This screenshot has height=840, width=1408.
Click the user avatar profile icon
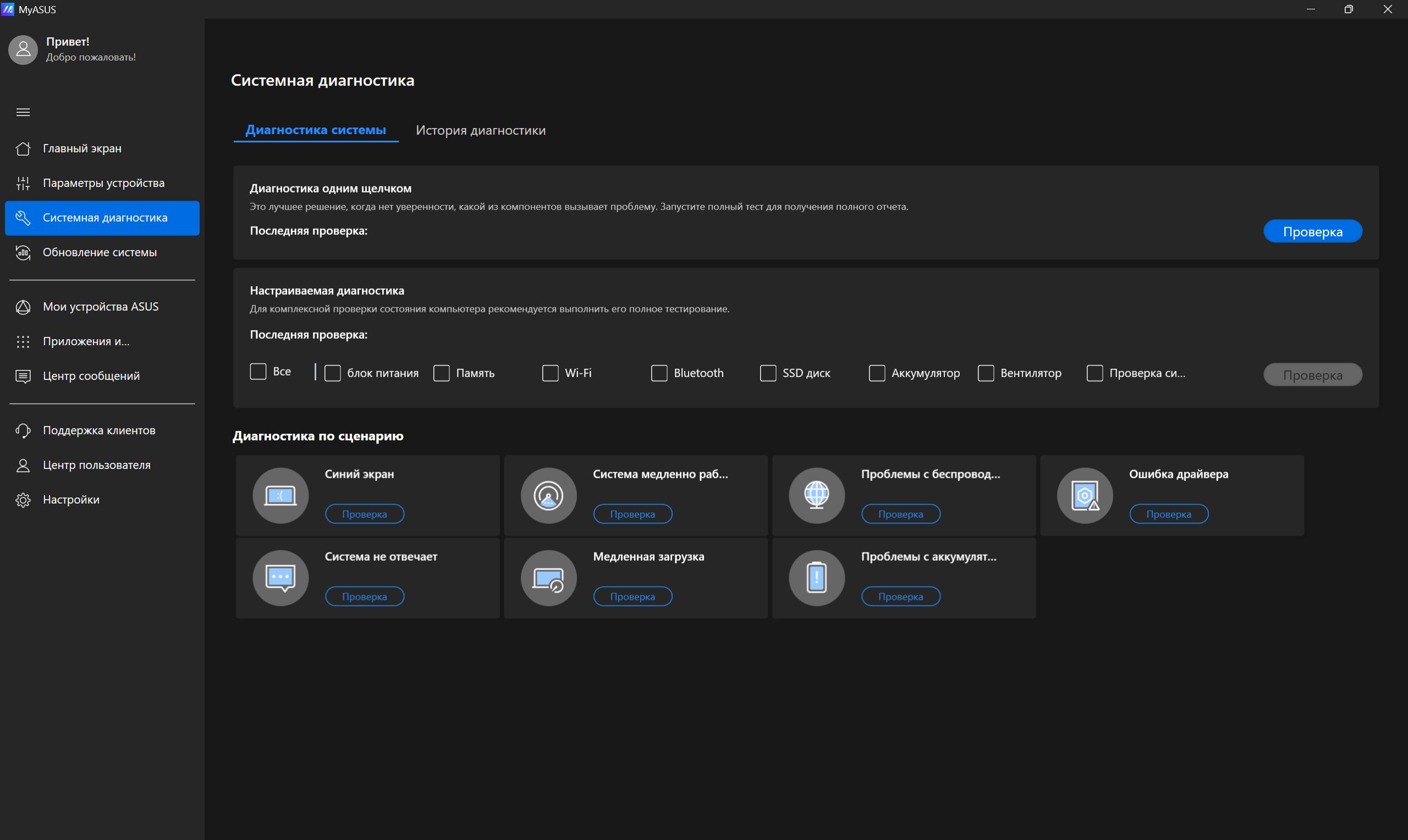pos(23,49)
